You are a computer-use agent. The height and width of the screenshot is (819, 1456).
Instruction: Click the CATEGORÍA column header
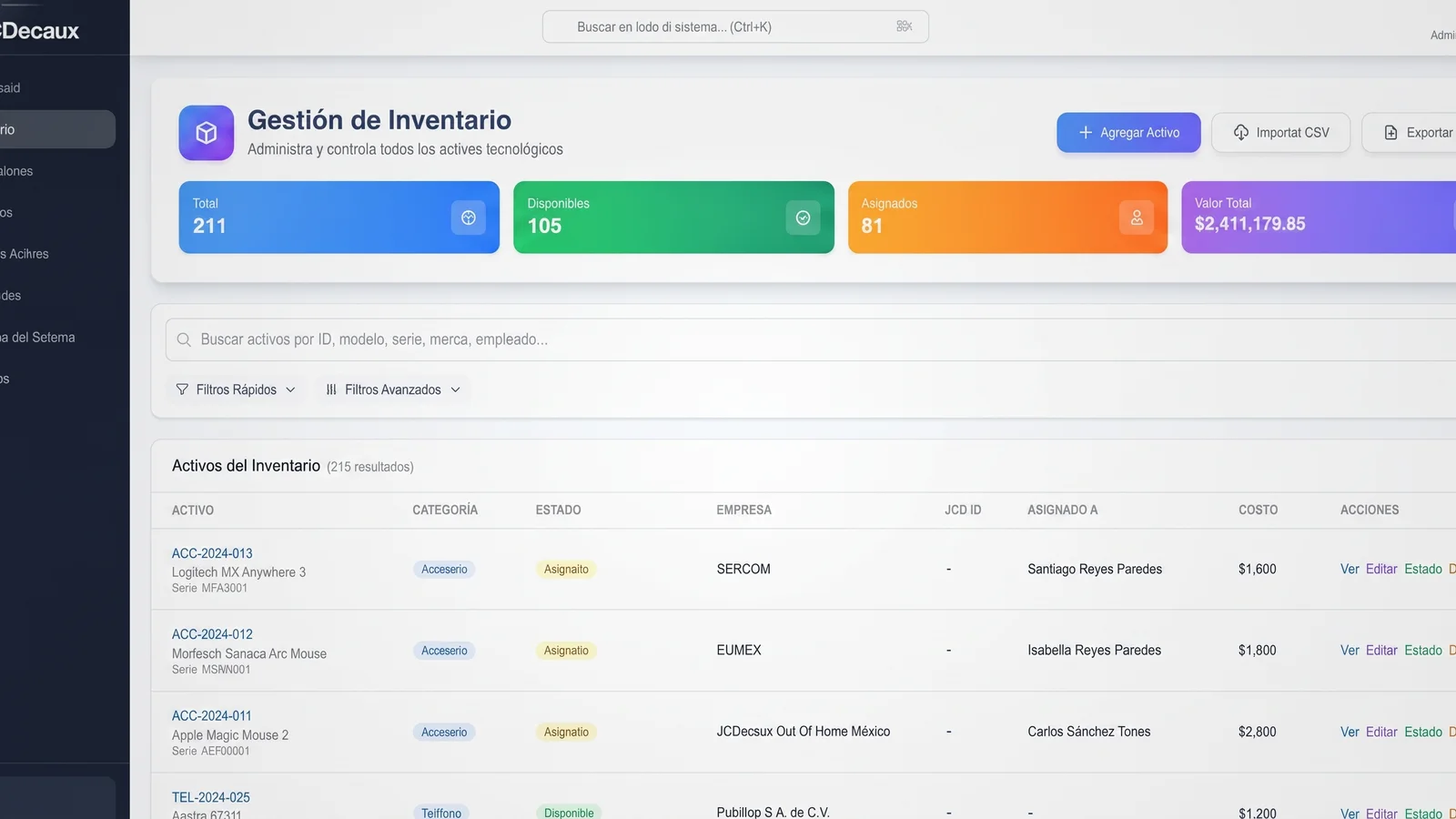coord(445,511)
